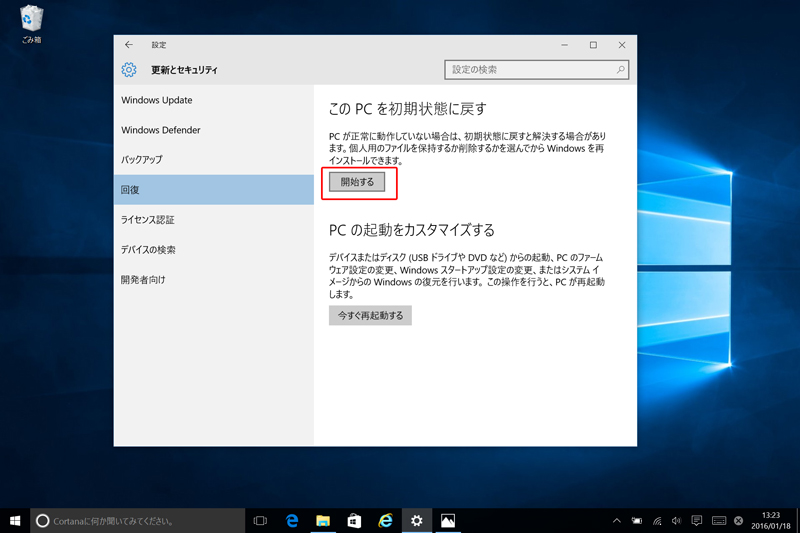Click 今すぐ再起動する button

coord(370,316)
